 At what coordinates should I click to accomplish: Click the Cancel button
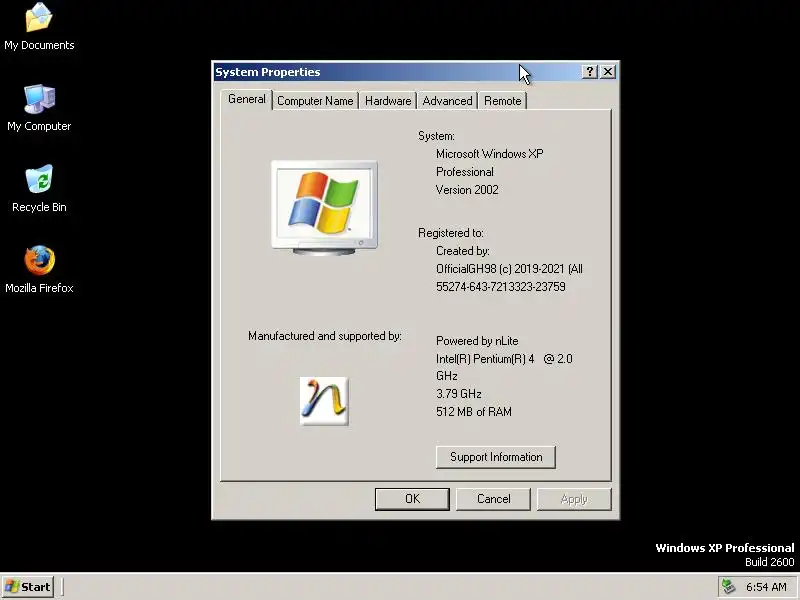pos(493,499)
